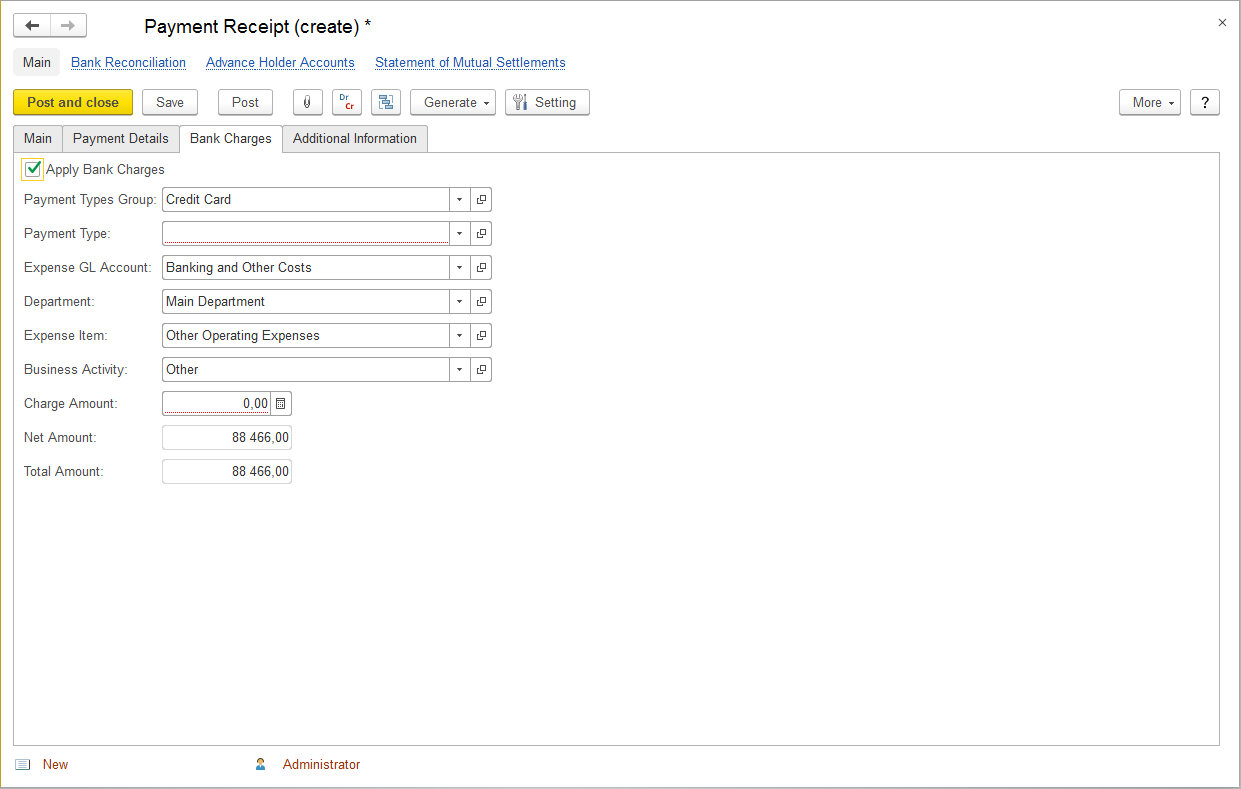
Task: Click the question mark help button
Action: click(1204, 102)
